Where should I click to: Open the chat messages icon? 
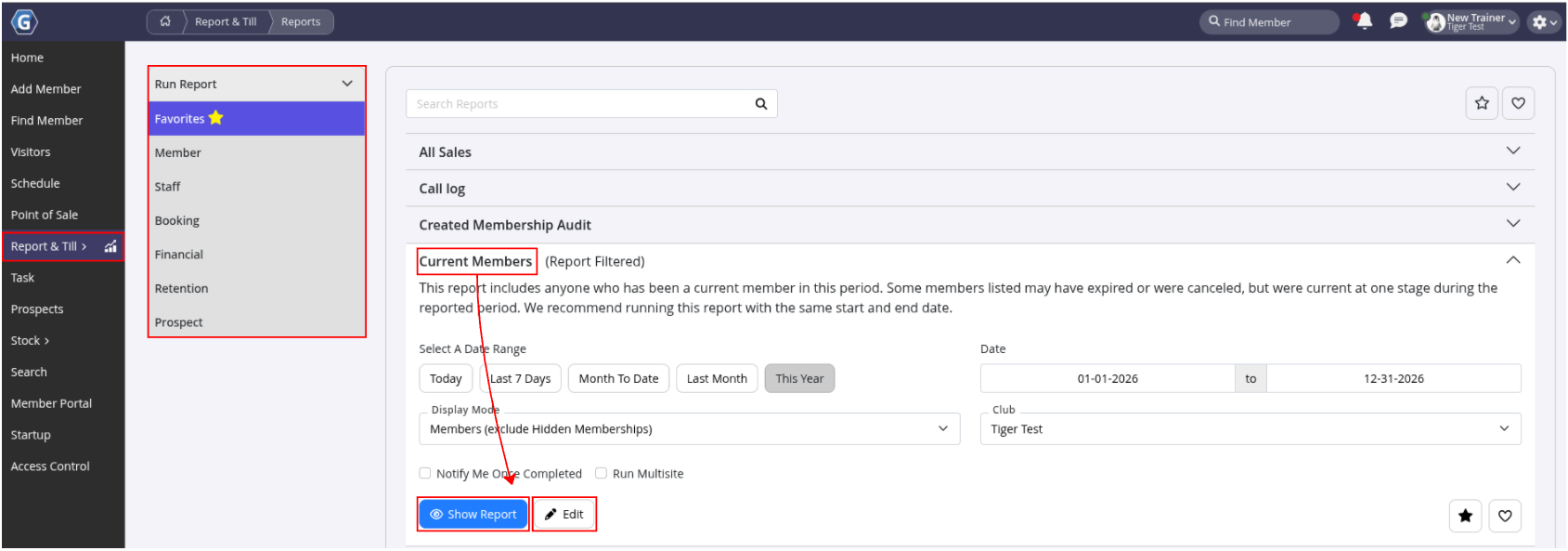tap(1398, 21)
